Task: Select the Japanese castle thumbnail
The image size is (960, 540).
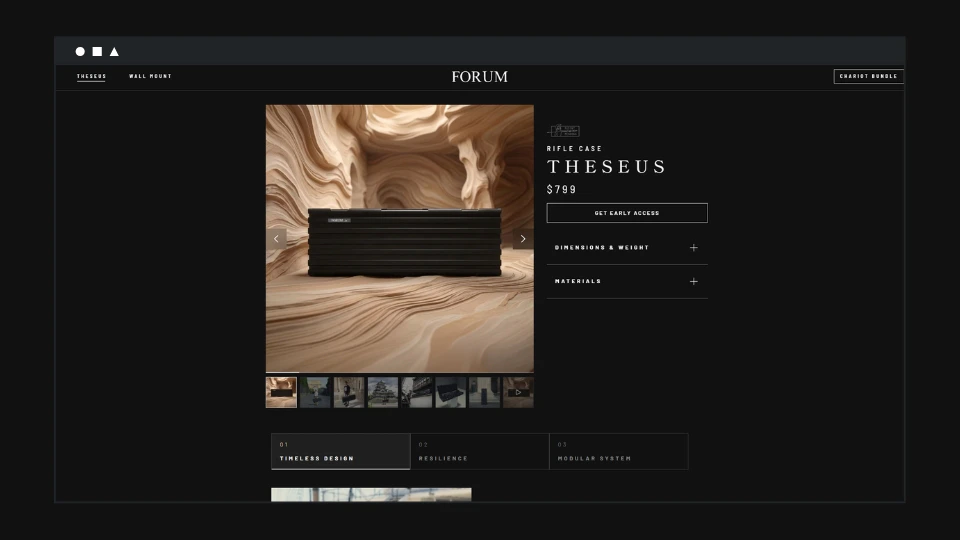Action: click(383, 392)
